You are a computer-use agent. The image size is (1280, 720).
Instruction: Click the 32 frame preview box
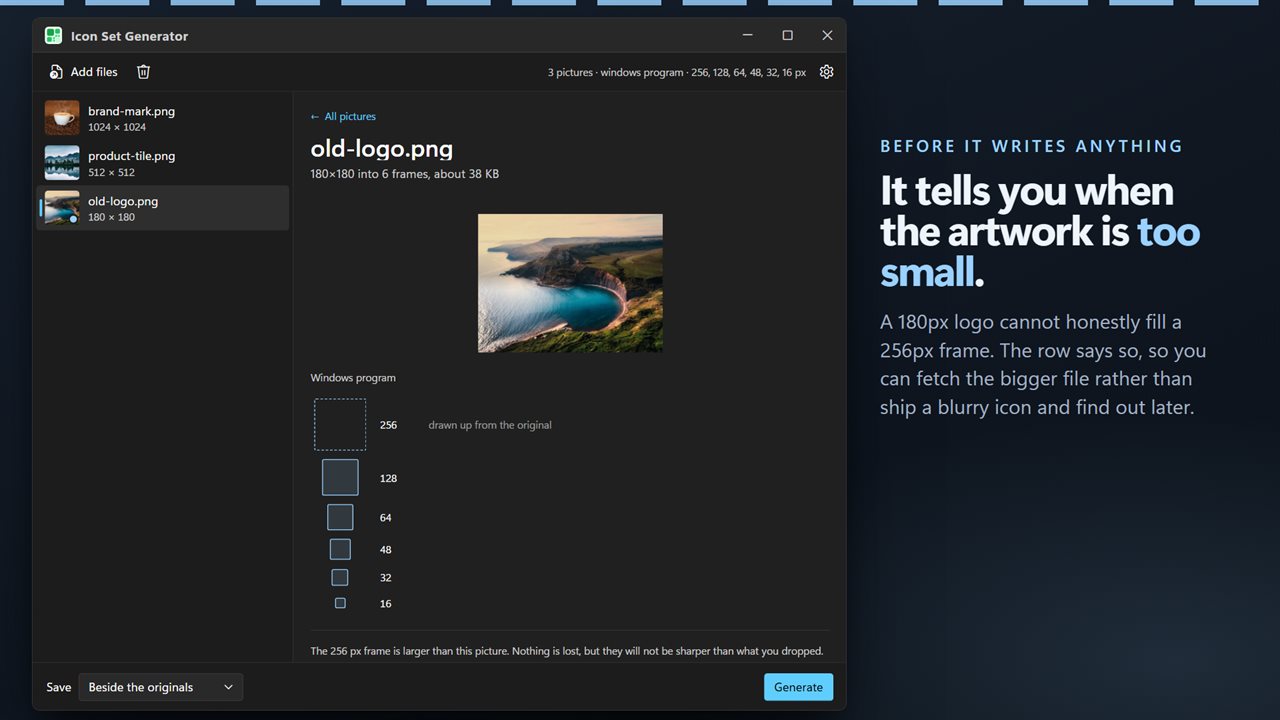point(340,577)
